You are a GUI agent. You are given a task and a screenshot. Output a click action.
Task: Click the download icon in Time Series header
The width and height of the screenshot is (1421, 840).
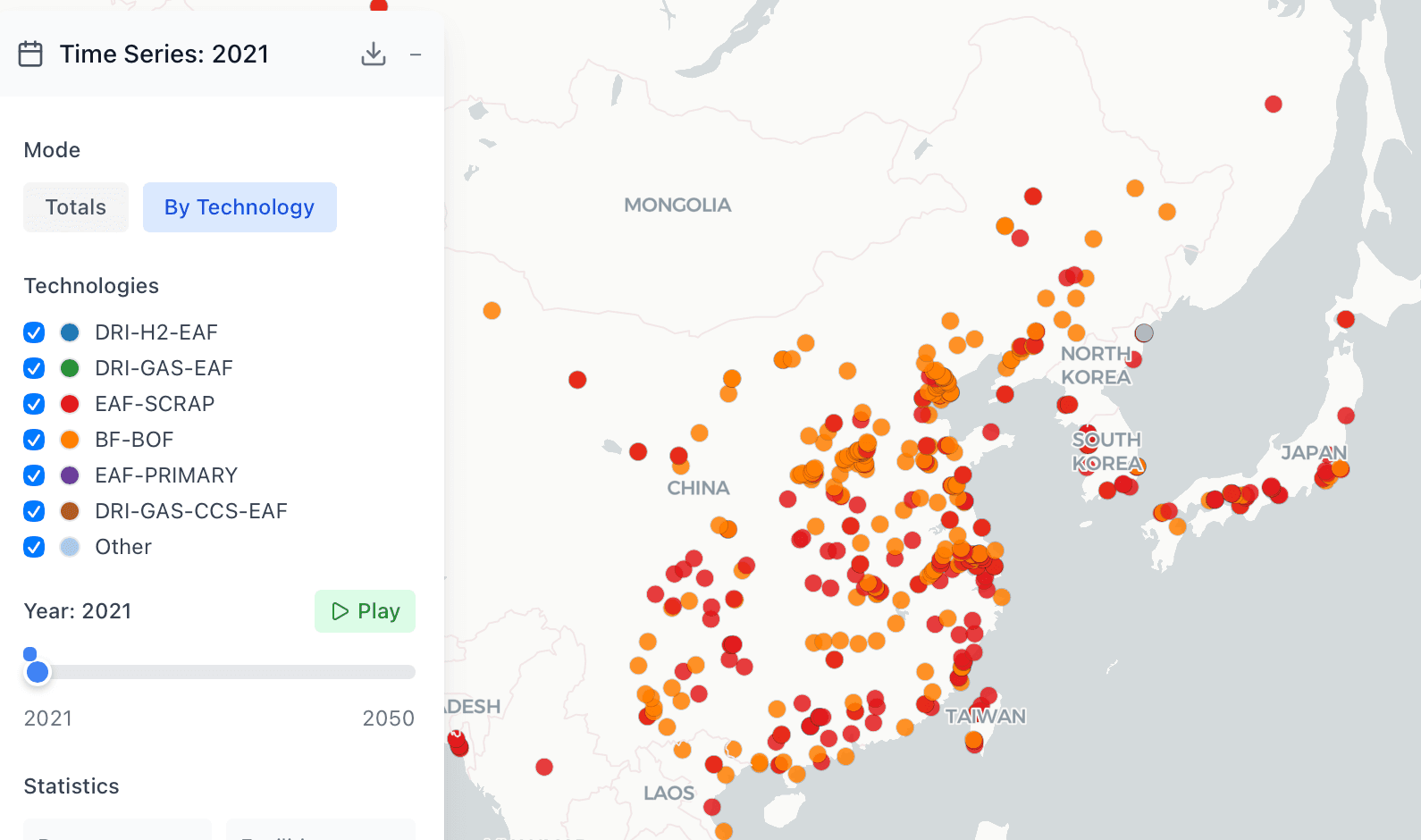pos(374,55)
